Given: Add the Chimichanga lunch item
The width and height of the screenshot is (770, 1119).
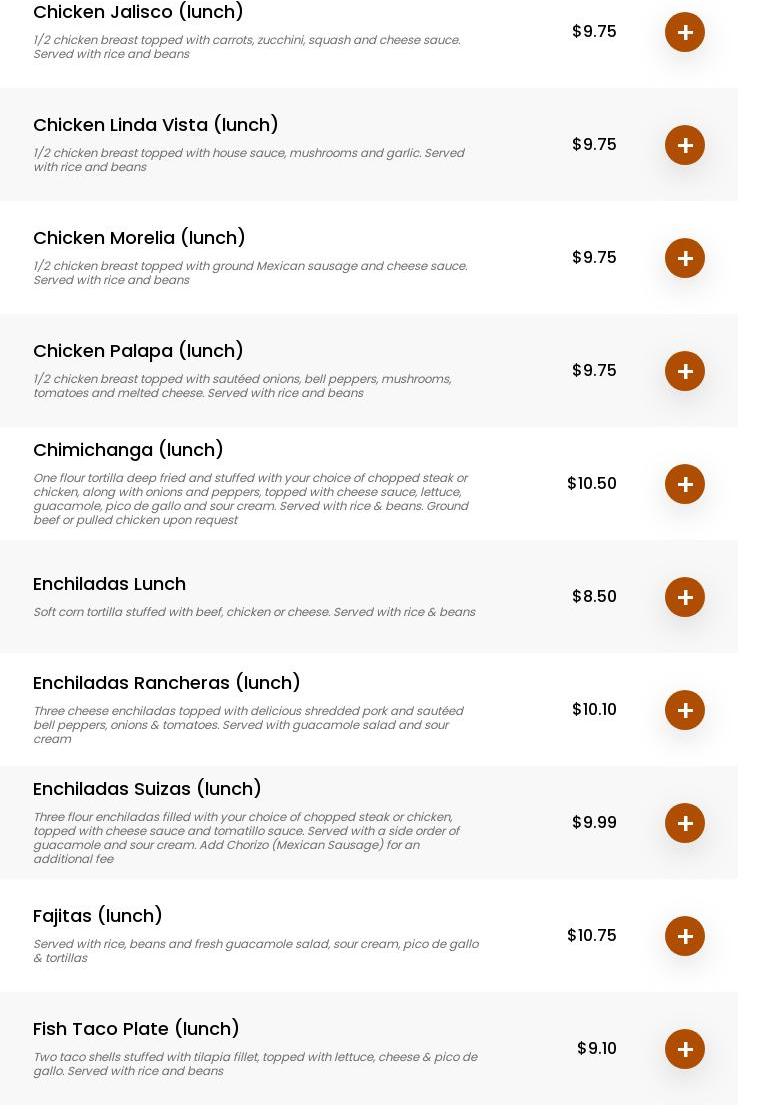Looking at the screenshot, I should pos(684,484).
